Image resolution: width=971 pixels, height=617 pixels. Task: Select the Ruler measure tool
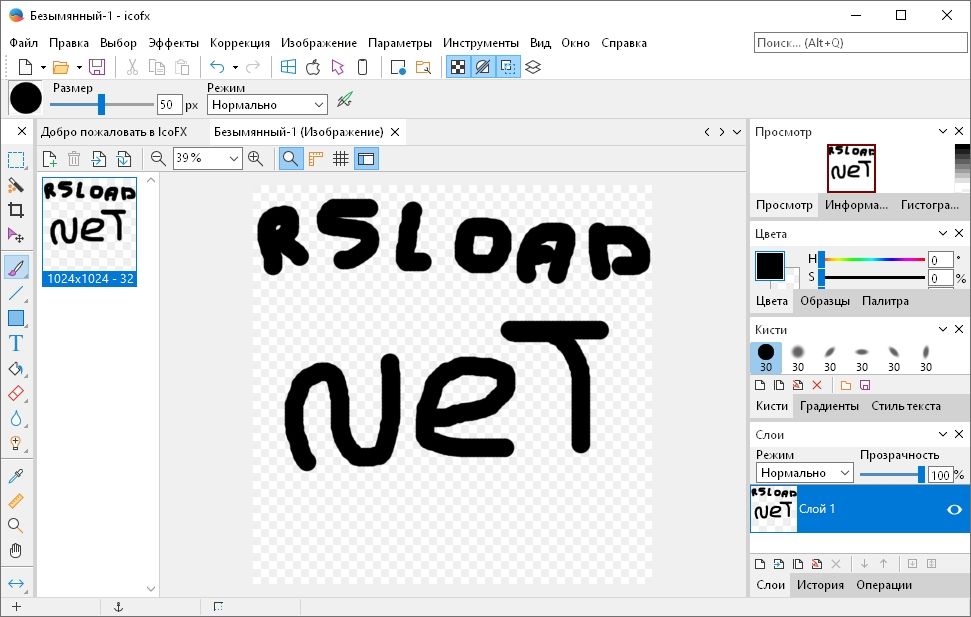click(x=16, y=501)
